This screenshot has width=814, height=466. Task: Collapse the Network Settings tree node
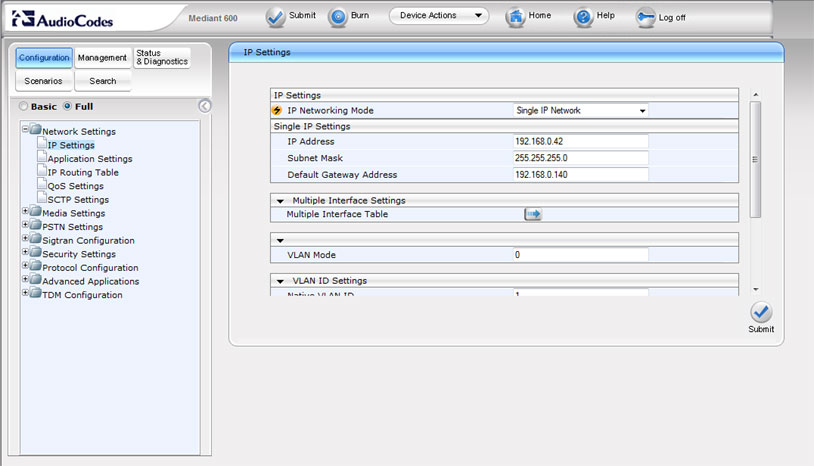pos(25,128)
